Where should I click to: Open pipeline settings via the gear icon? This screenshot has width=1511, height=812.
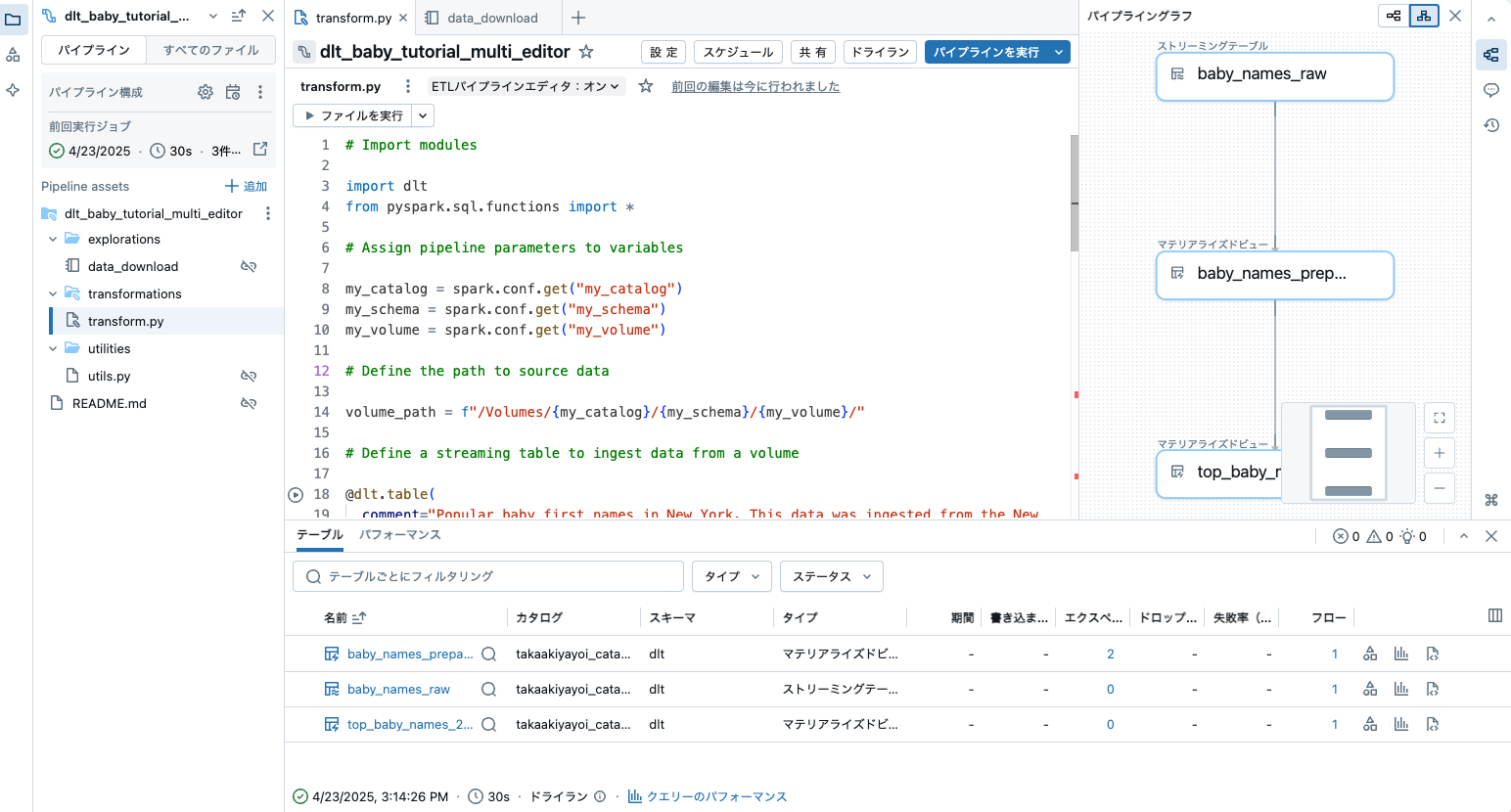tap(205, 91)
